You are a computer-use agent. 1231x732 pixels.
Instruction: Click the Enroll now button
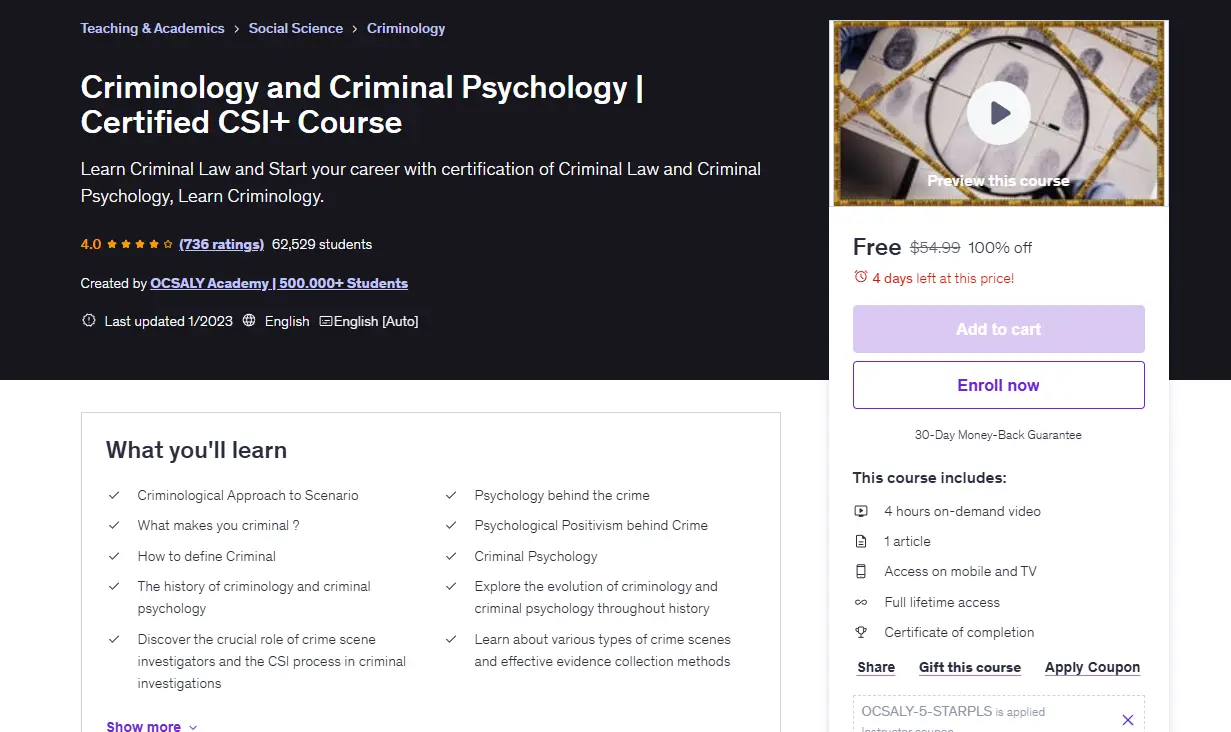click(x=998, y=385)
